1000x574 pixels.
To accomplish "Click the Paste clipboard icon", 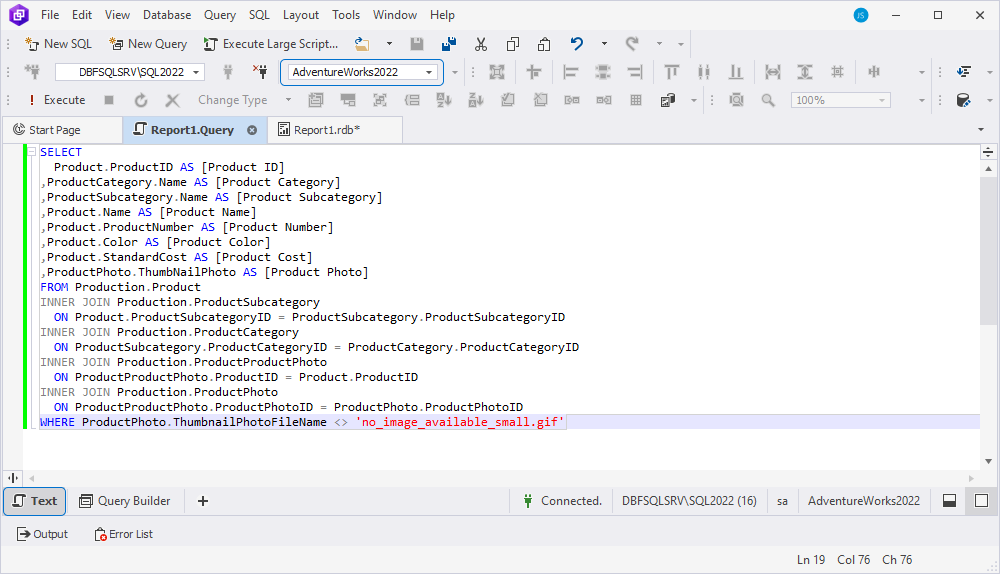I will tap(544, 44).
